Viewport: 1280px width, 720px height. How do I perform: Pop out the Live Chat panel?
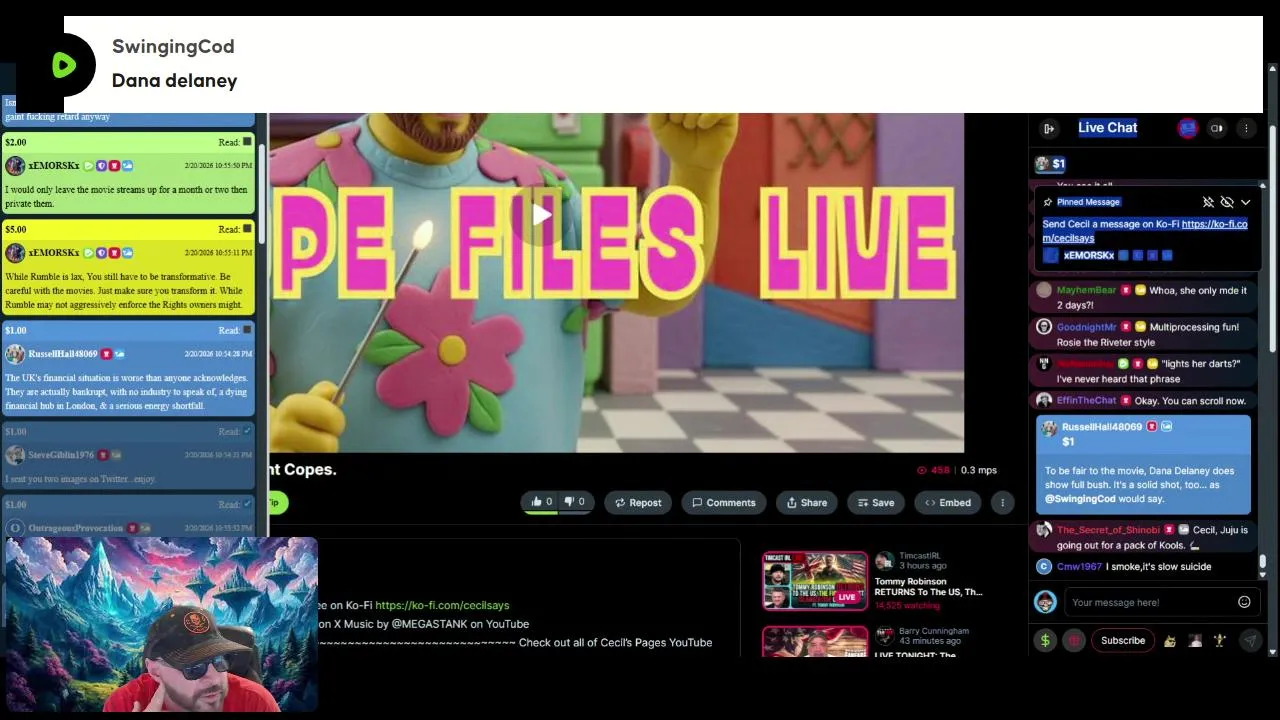coord(1048,128)
